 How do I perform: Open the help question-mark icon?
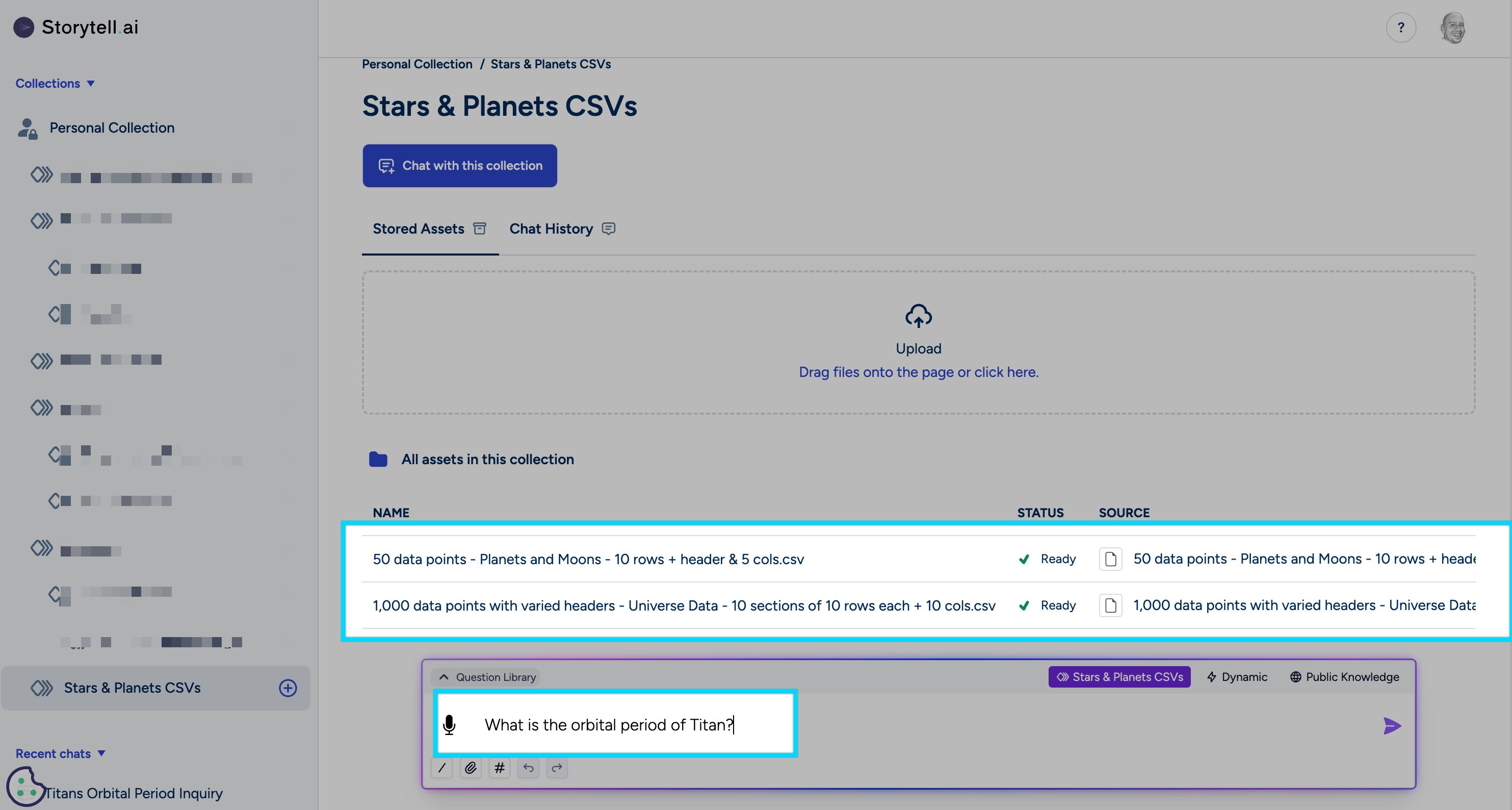coord(1401,27)
